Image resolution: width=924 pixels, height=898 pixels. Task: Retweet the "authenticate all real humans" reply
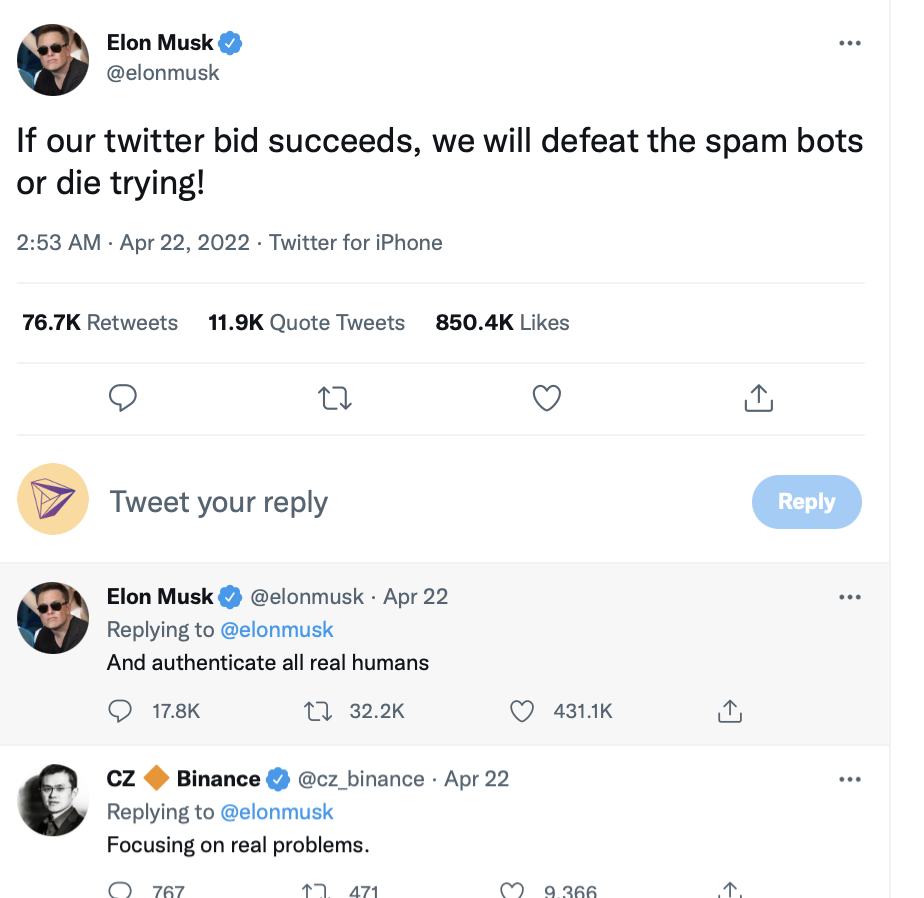coord(316,711)
